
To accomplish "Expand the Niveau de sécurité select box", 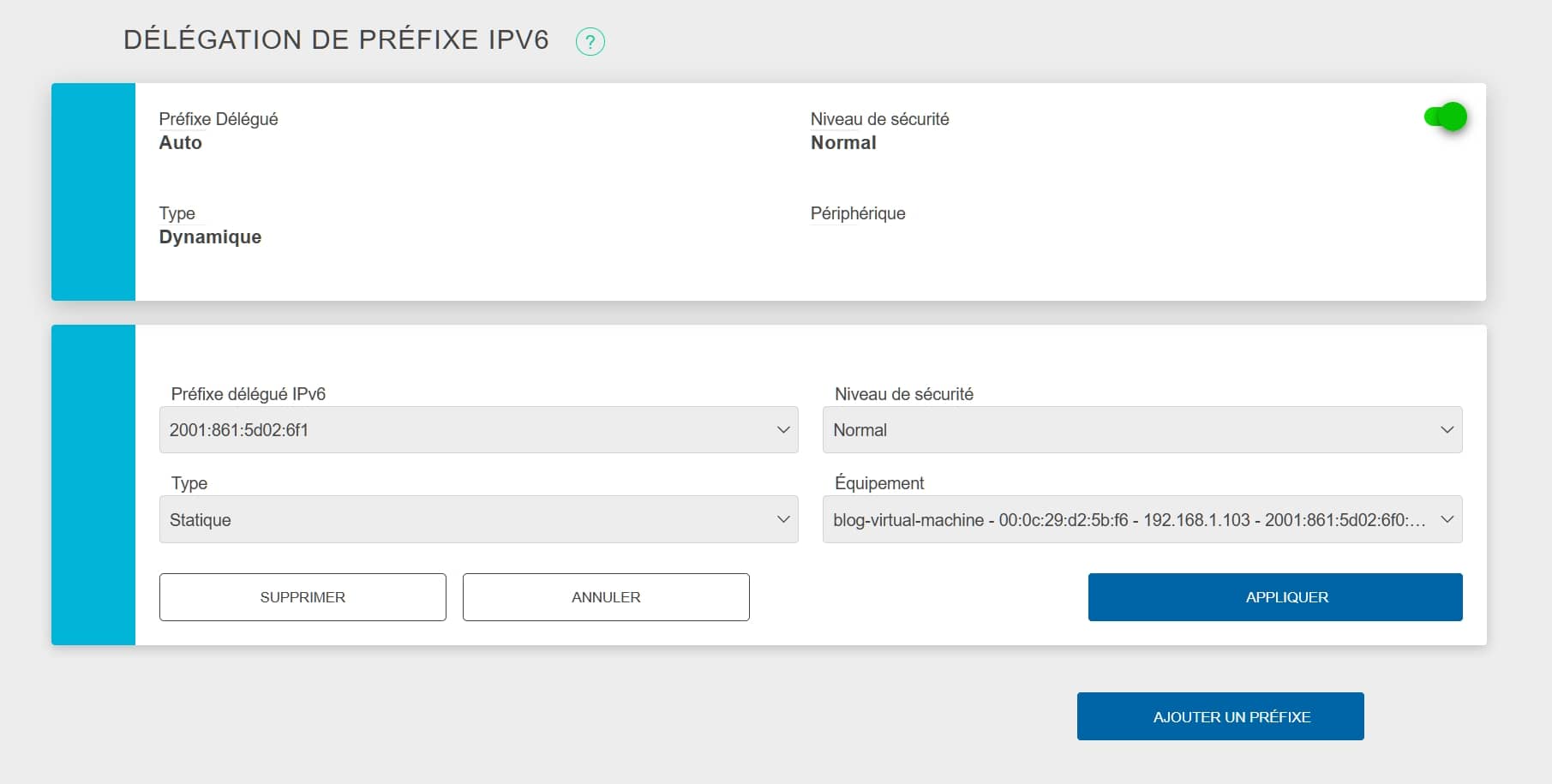I will pos(1142,430).
